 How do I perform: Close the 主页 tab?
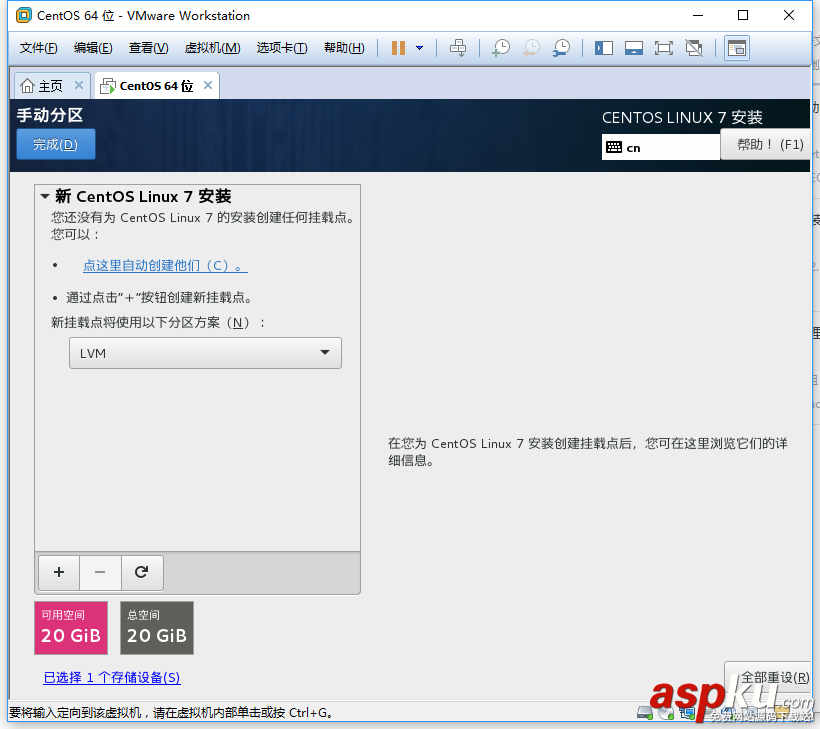point(79,85)
